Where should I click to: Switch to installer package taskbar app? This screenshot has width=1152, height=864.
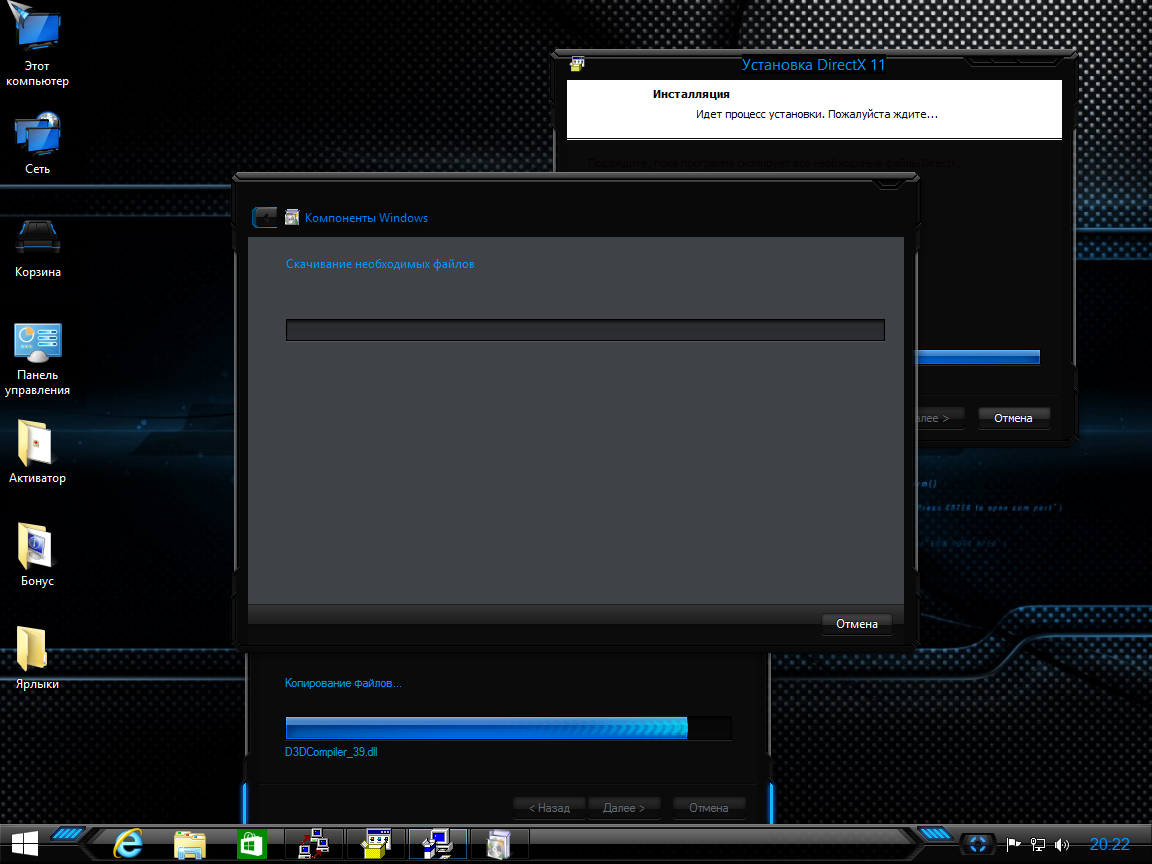375,844
